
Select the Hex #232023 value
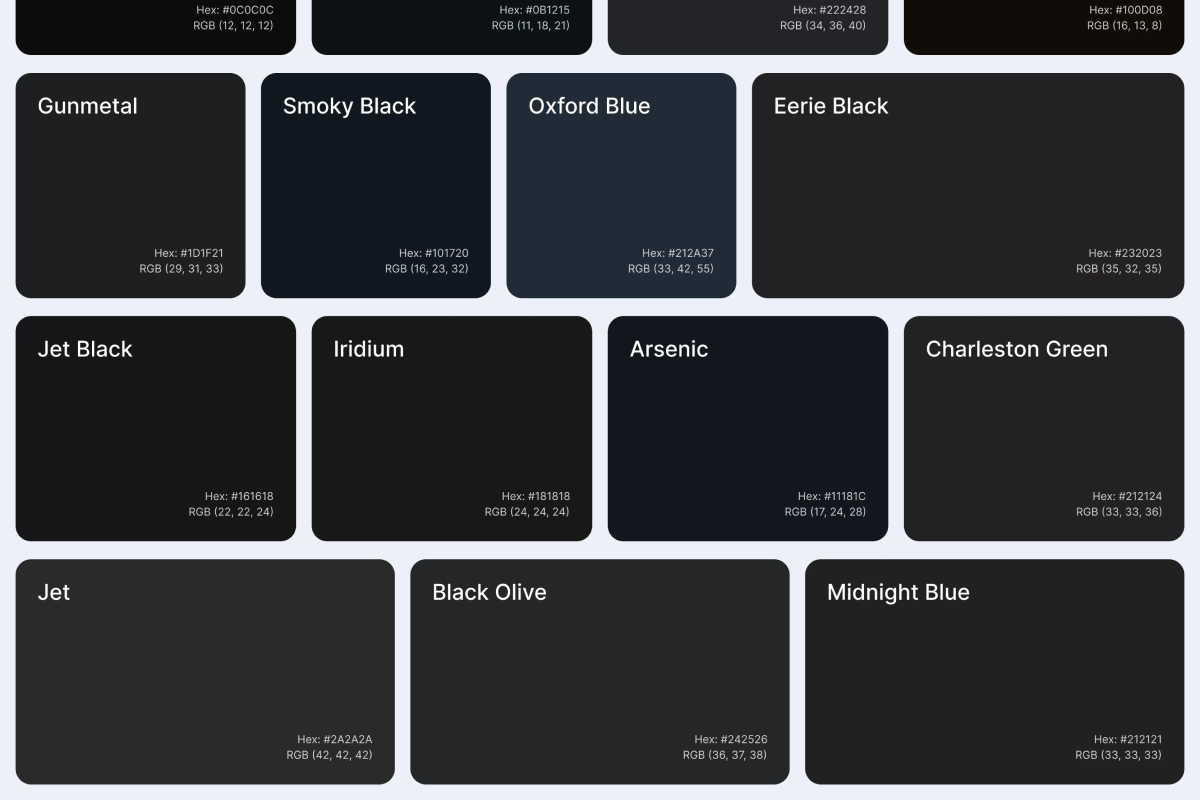tap(1124, 253)
